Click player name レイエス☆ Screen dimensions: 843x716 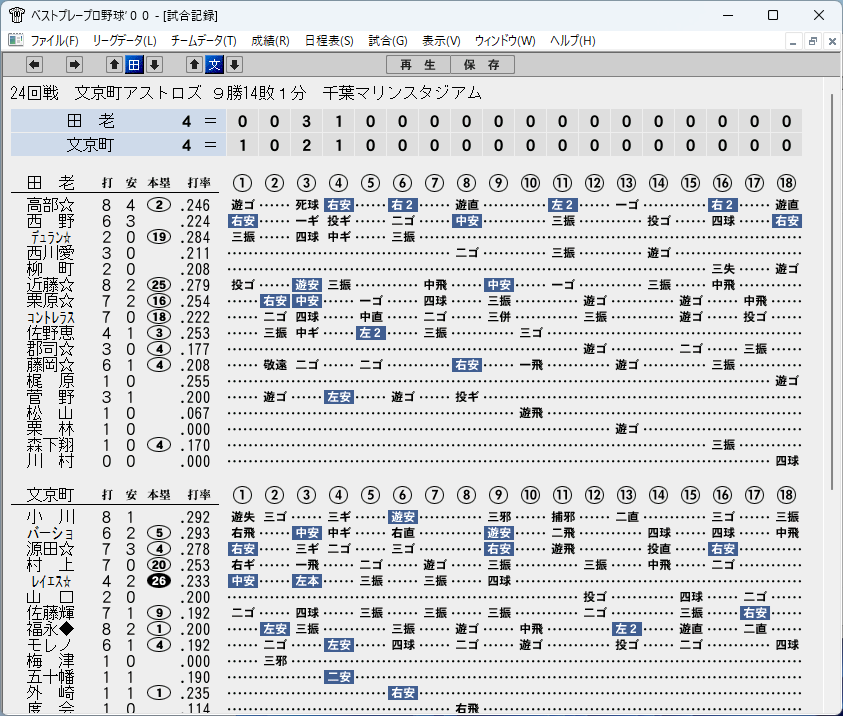(x=51, y=581)
